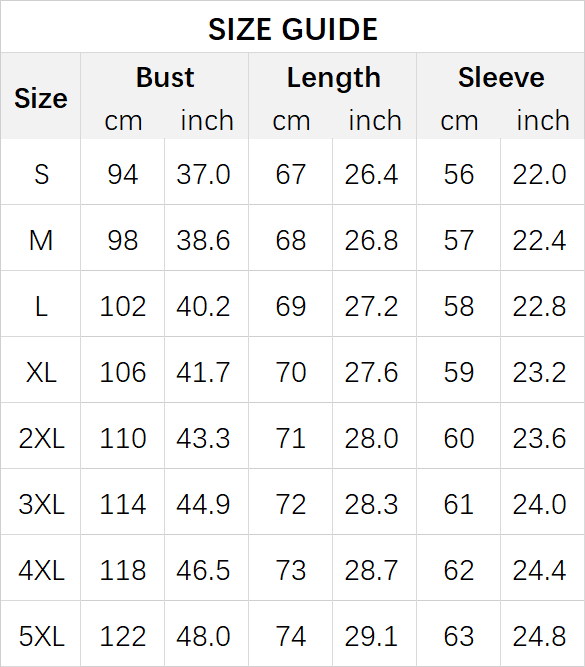Click the 60 sleeve cm cell
The image size is (585, 667).
459,438
